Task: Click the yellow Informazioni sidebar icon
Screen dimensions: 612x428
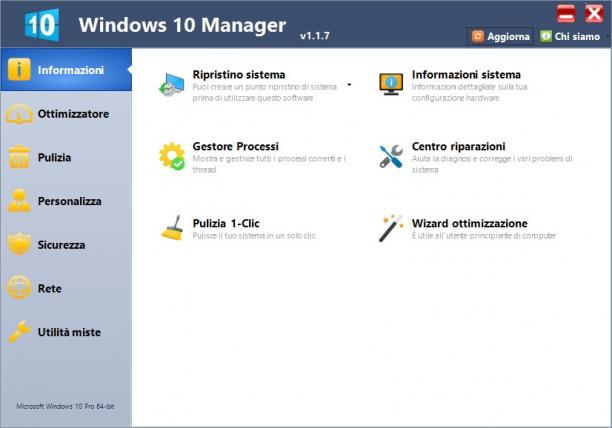Action: coord(19,69)
